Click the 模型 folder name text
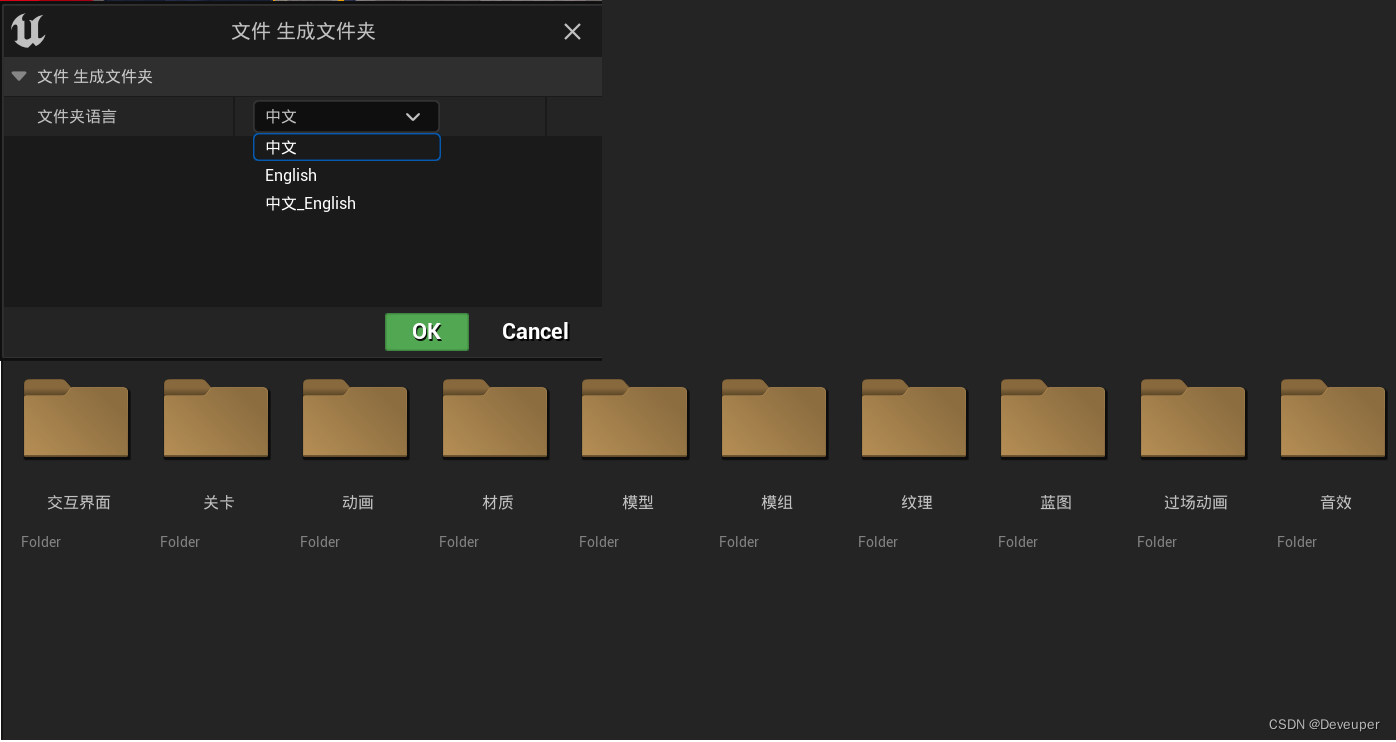Viewport: 1396px width, 742px height. [x=638, y=503]
